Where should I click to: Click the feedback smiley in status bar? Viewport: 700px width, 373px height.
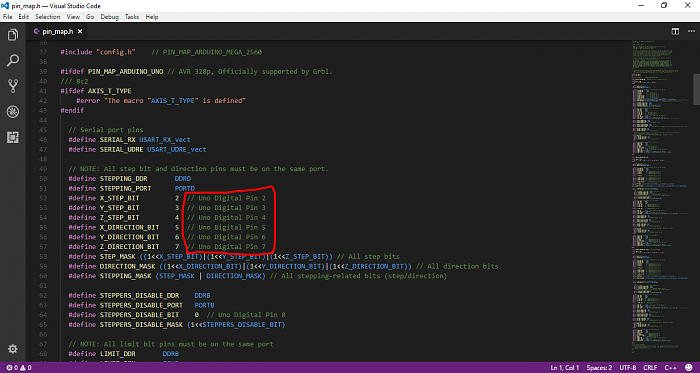(690, 368)
